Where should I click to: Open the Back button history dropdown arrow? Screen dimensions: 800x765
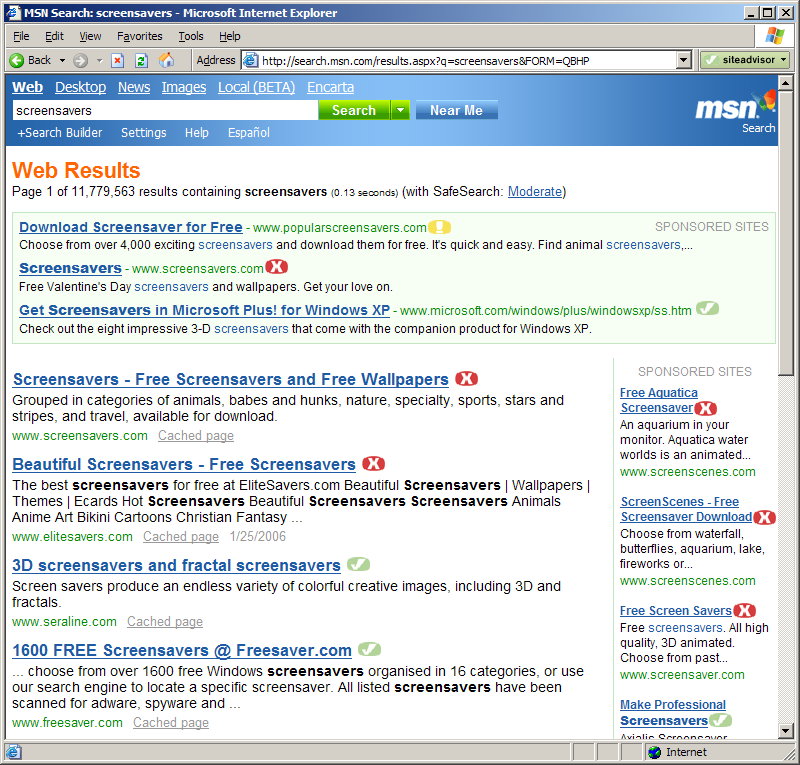(x=62, y=61)
